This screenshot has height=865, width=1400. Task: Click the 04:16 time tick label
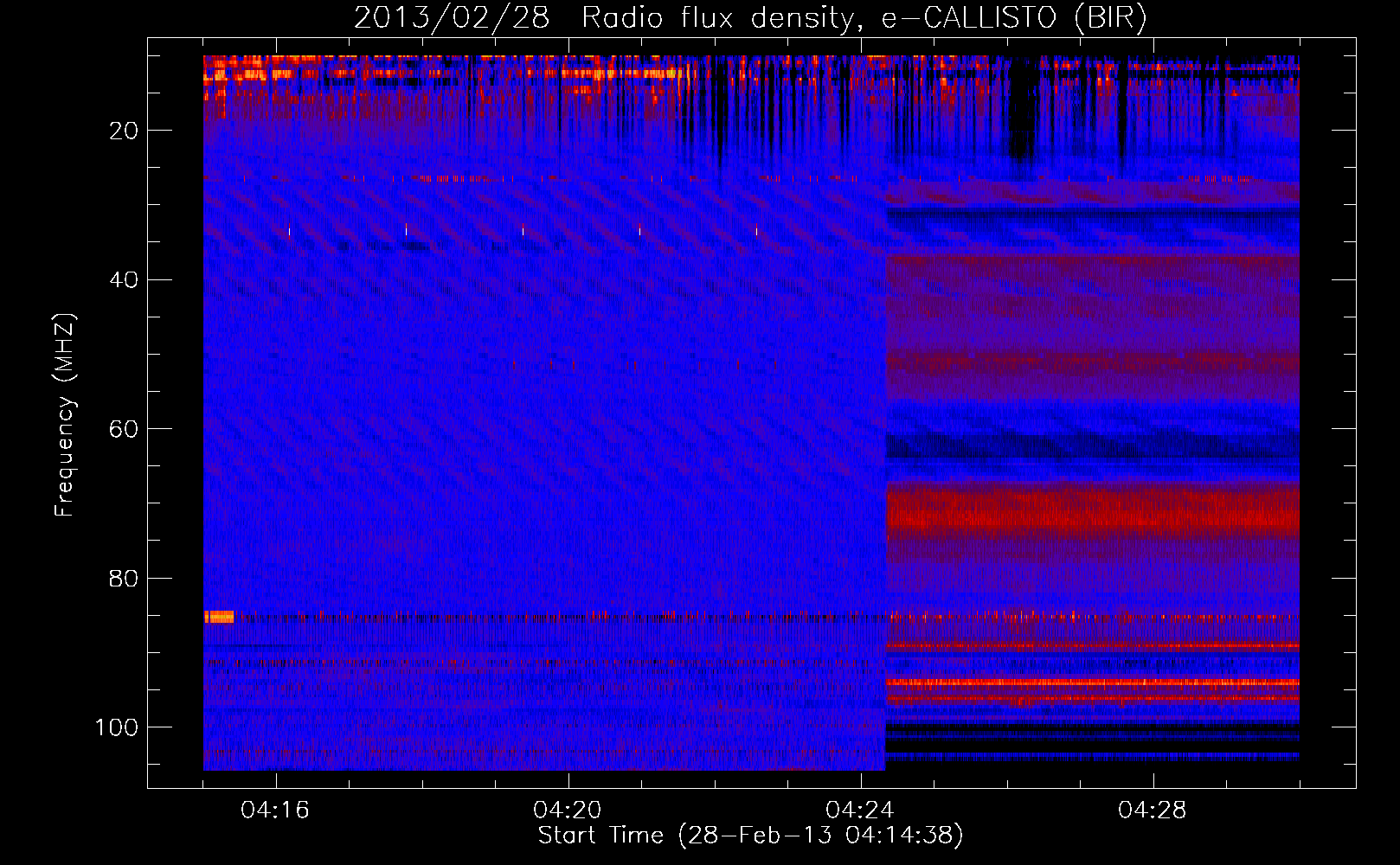point(275,811)
